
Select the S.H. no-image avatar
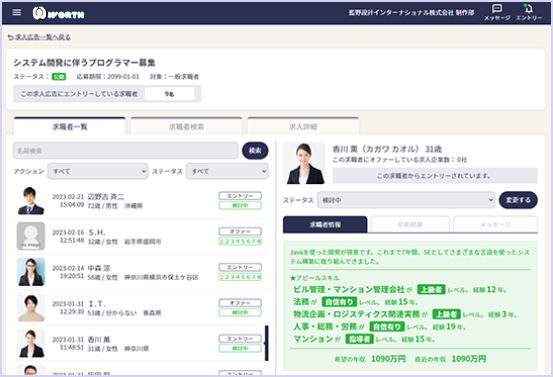click(x=31, y=236)
